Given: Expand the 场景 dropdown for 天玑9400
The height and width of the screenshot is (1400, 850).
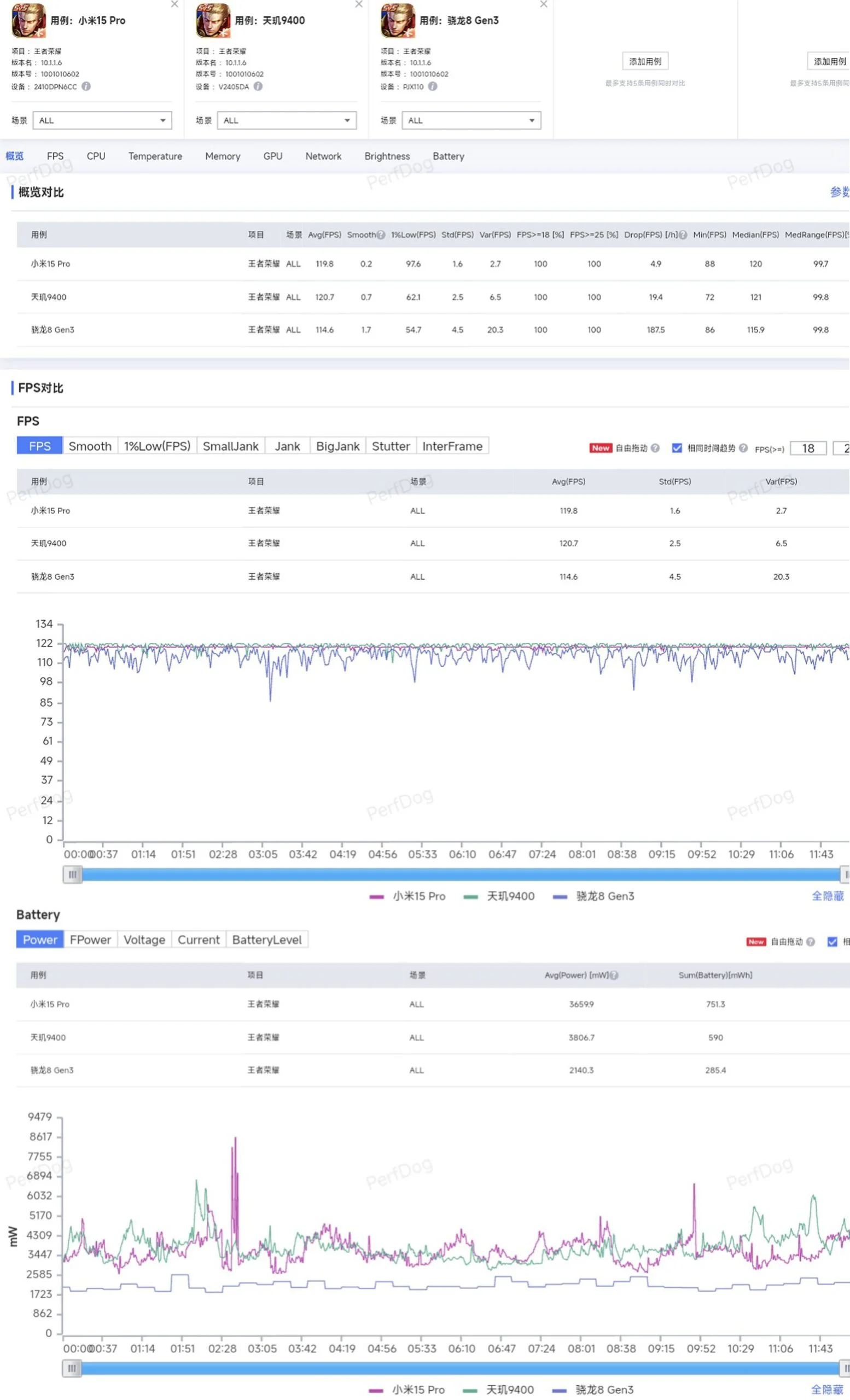Looking at the screenshot, I should point(287,120).
